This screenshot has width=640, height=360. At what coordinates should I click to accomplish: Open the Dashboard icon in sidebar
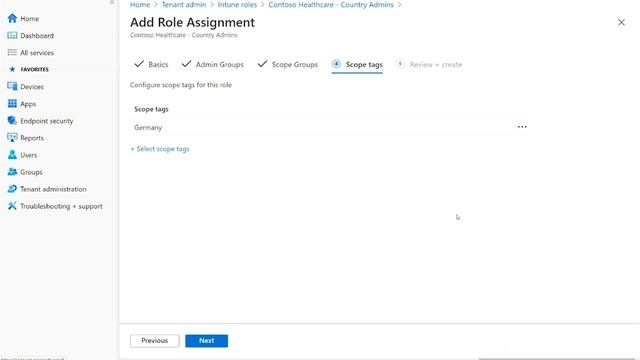point(12,36)
